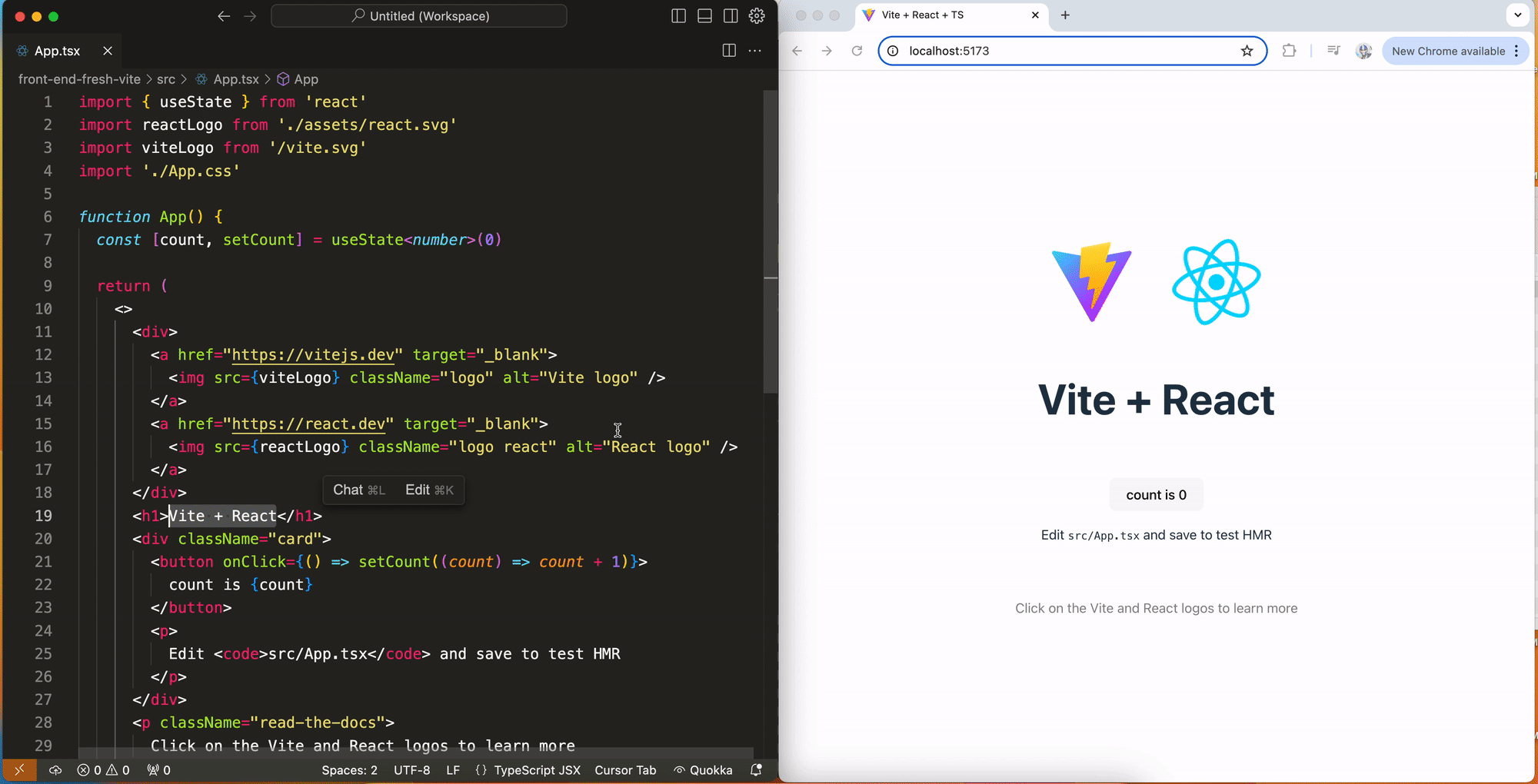The image size is (1538, 784).
Task: Open the Chrome extensions puzzle icon
Action: pos(1289,51)
